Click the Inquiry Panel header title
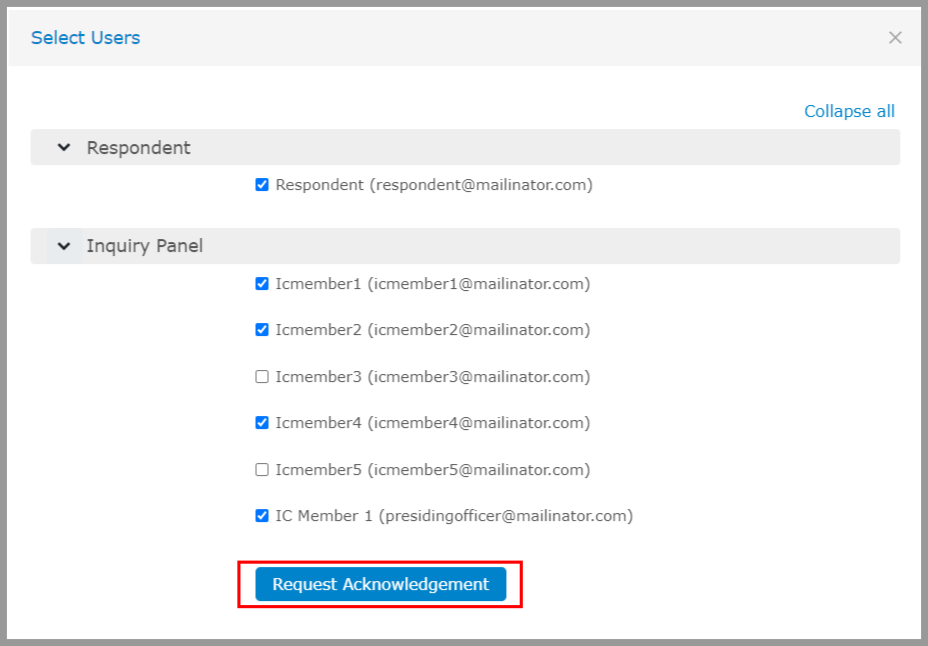 point(144,246)
